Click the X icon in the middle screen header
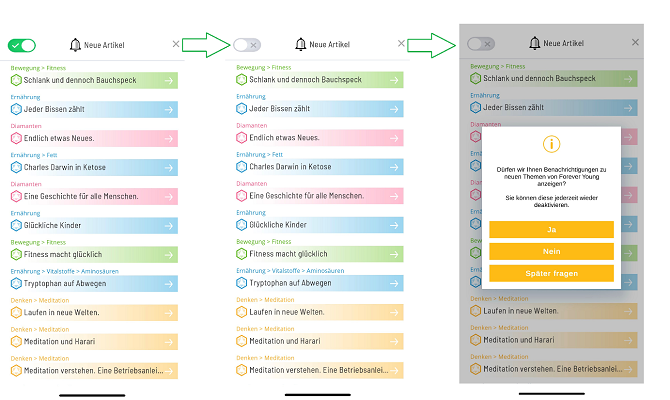 (x=402, y=44)
